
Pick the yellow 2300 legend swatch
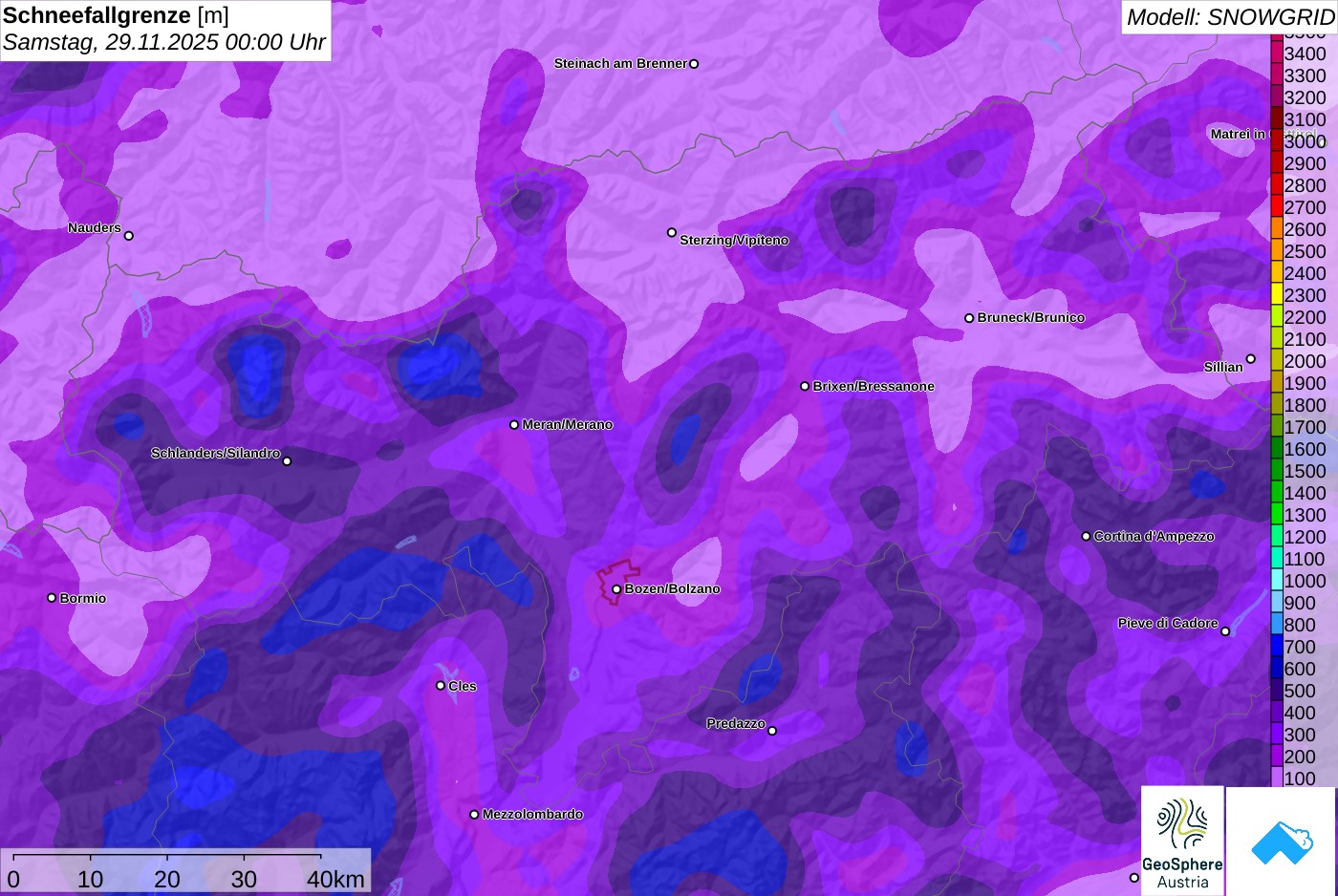[x=1277, y=295]
